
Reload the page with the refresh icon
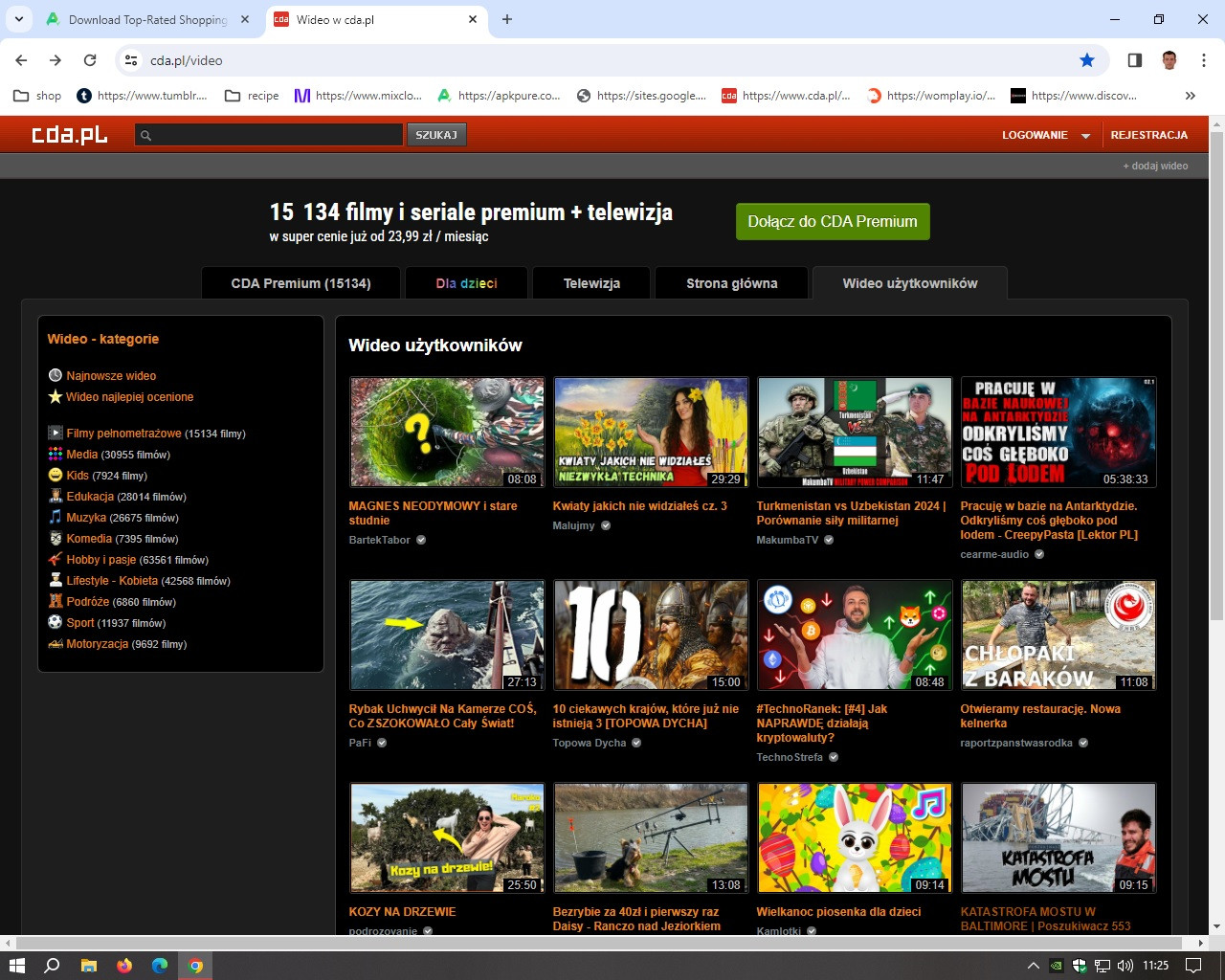90,60
